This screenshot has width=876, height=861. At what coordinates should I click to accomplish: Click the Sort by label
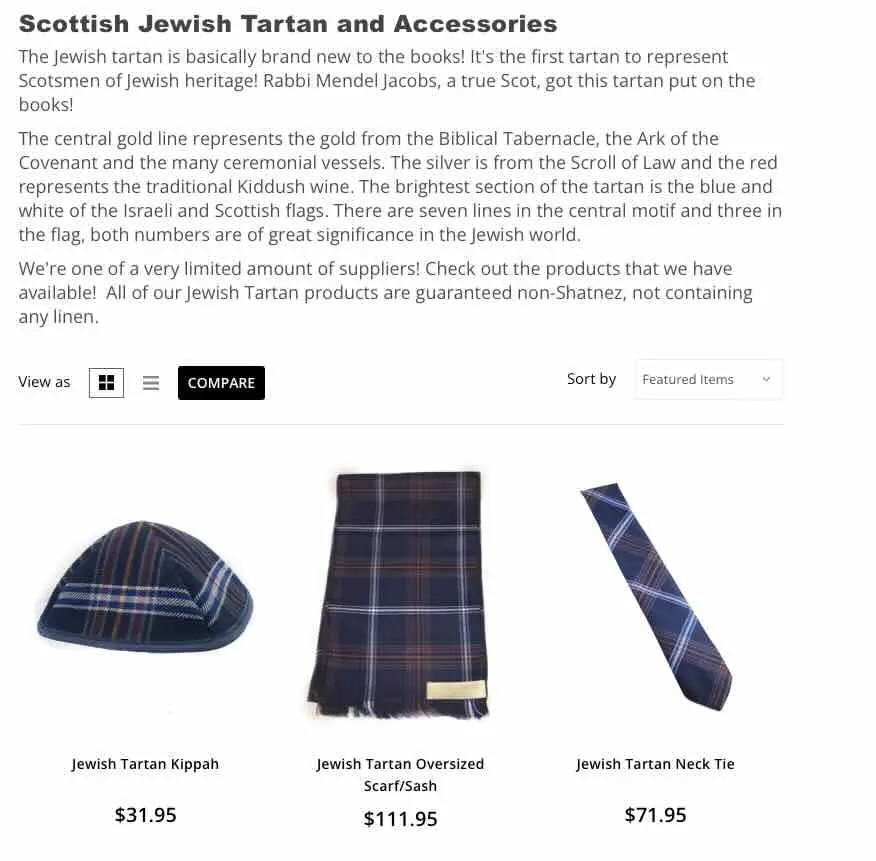click(591, 379)
